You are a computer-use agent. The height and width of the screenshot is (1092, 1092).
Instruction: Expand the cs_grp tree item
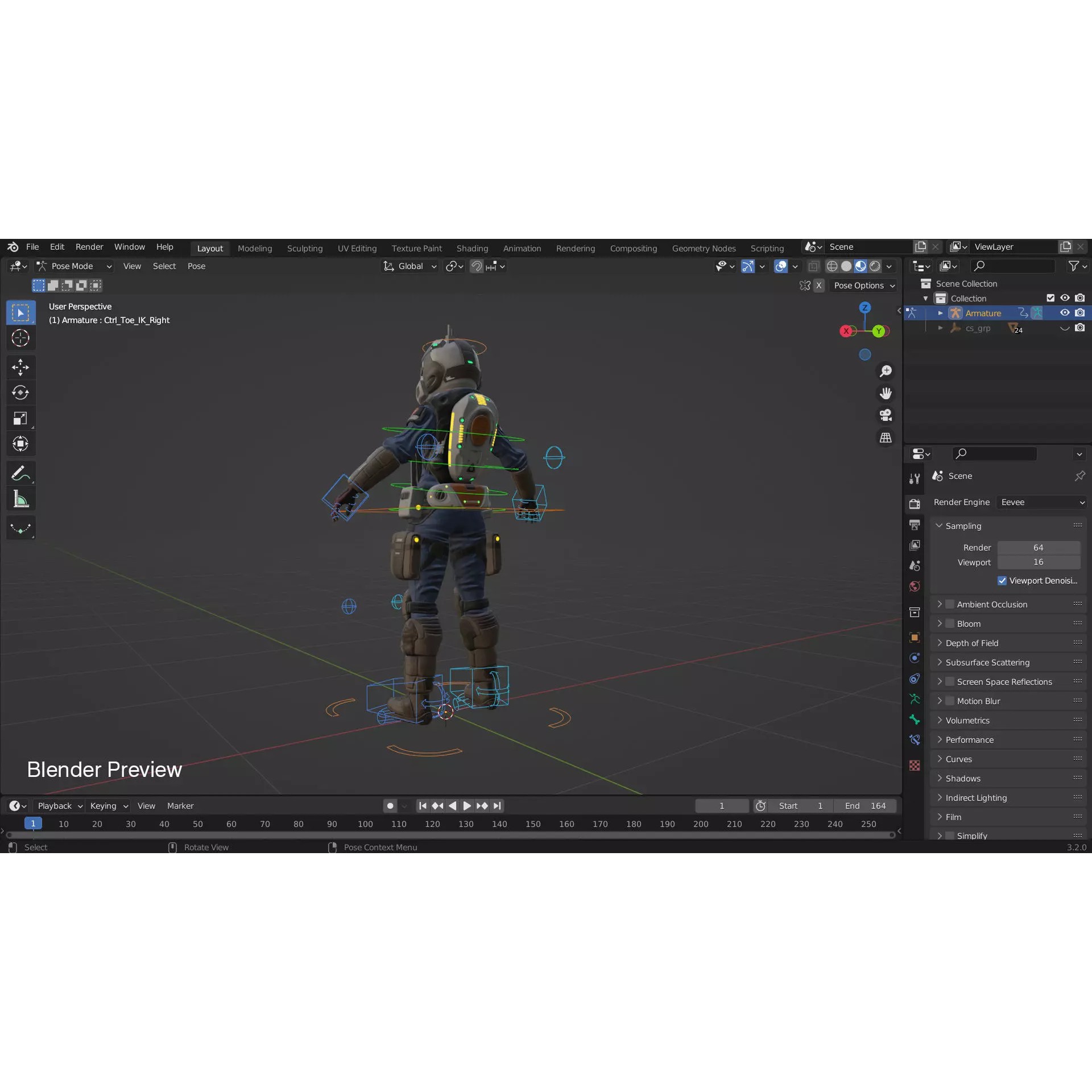940,328
